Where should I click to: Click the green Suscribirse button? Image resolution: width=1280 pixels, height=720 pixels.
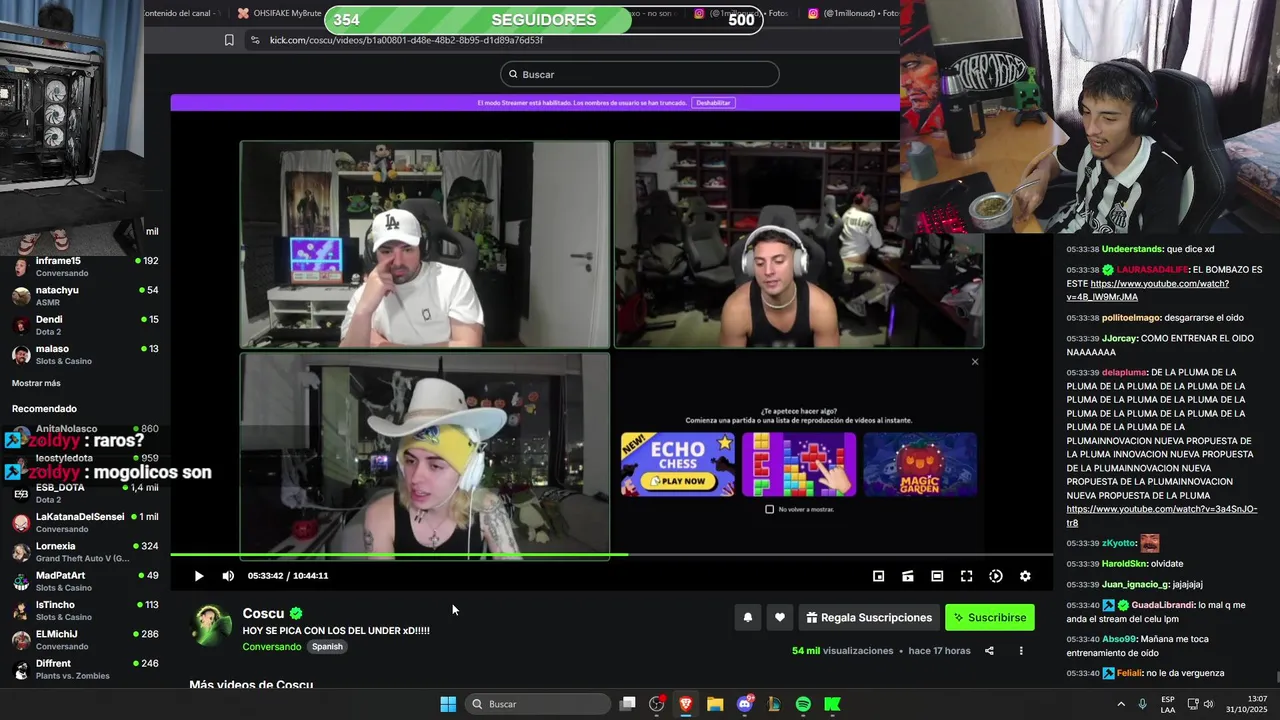(x=990, y=618)
